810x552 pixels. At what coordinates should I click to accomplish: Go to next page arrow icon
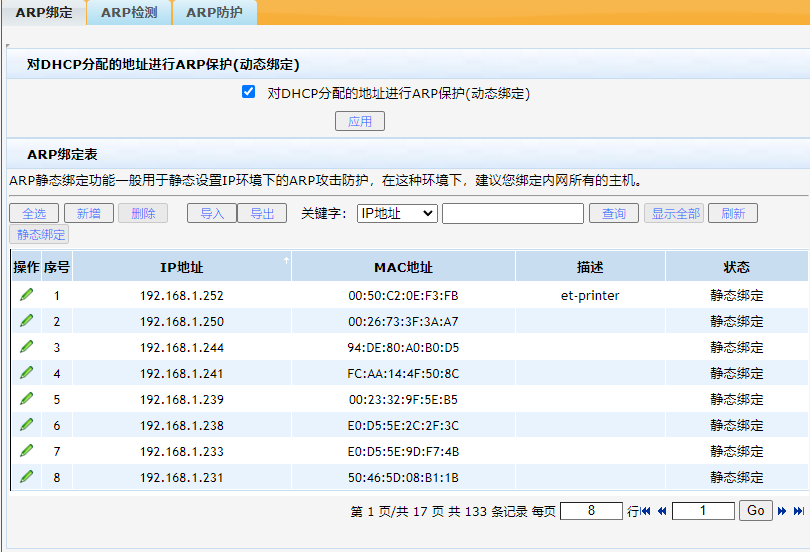[x=782, y=511]
